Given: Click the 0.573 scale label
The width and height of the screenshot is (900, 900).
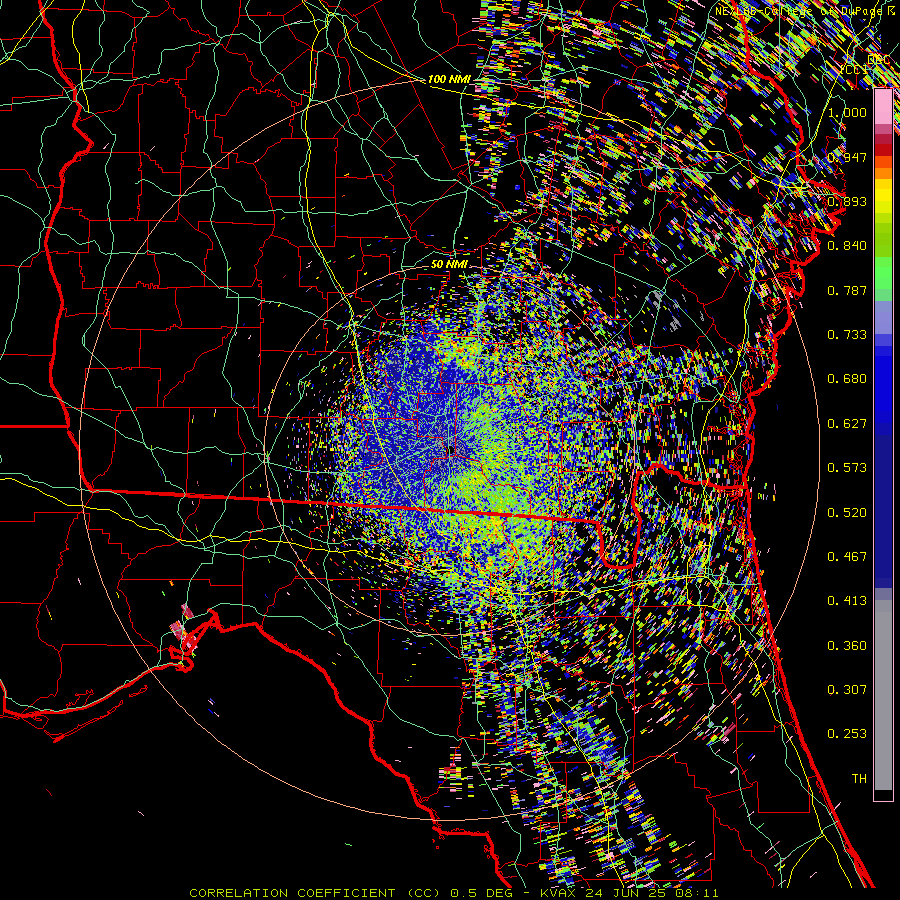Looking at the screenshot, I should [847, 468].
